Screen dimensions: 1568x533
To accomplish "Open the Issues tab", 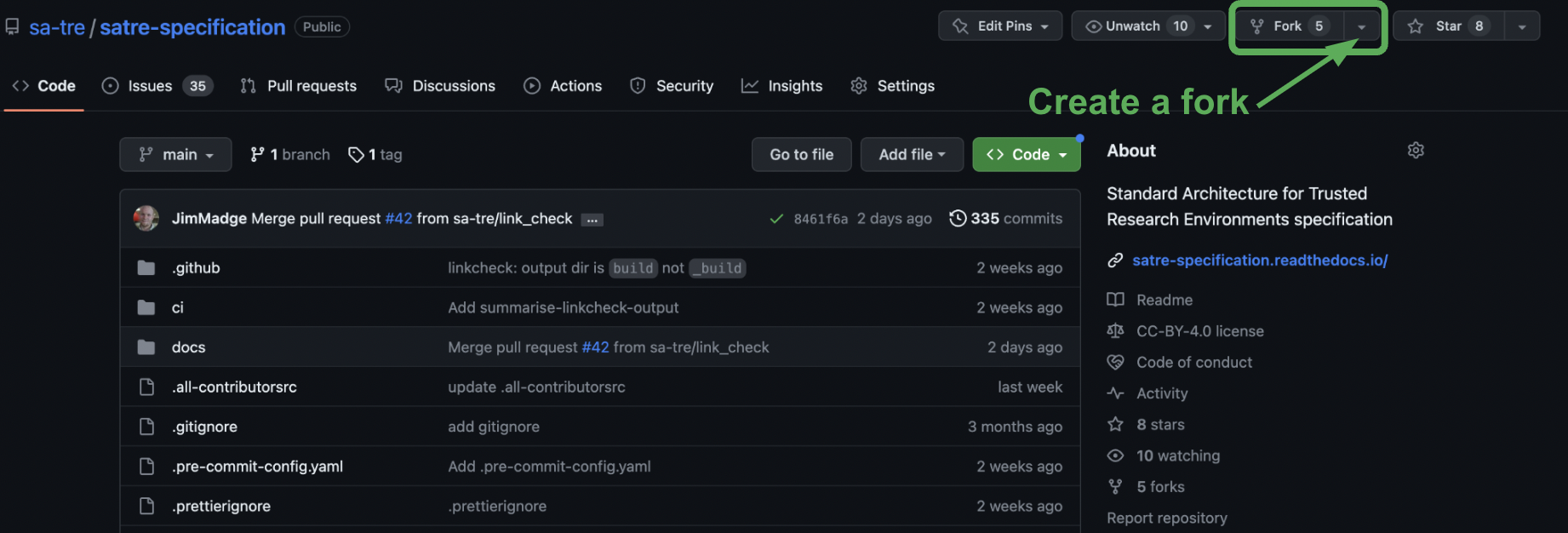I will pyautogui.click(x=157, y=86).
